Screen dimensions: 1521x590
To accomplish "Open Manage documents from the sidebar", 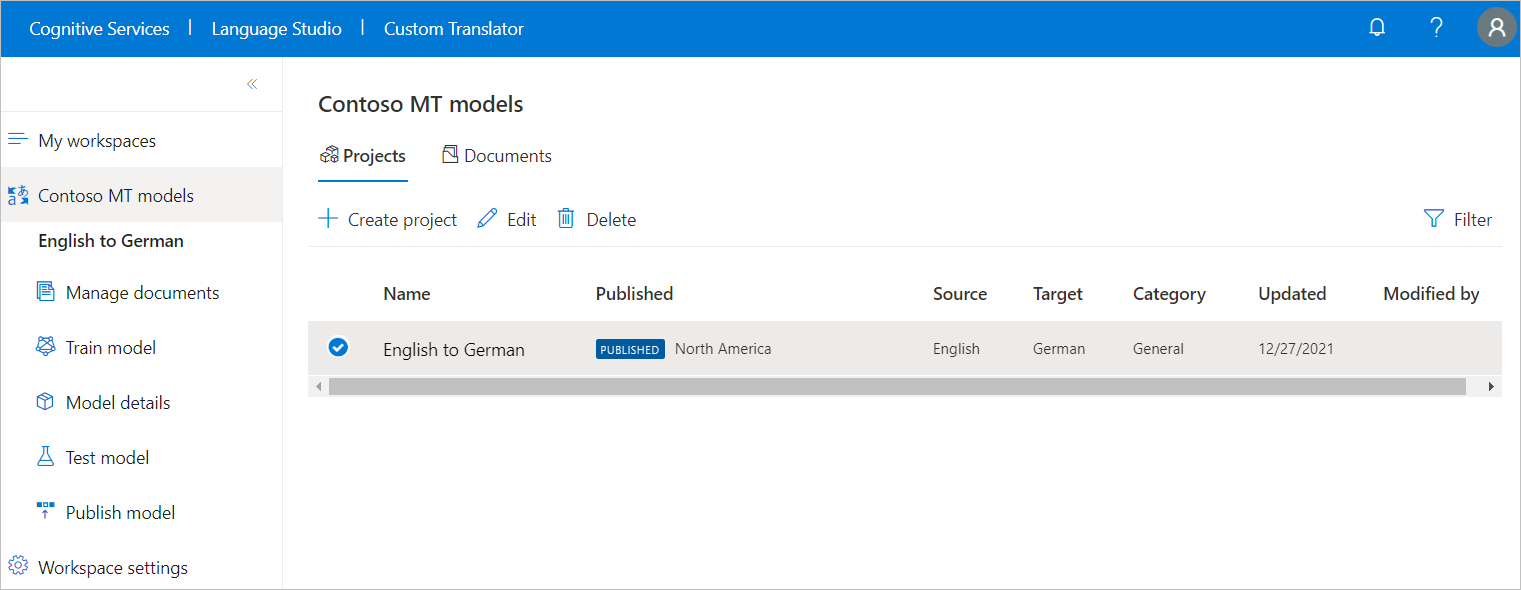I will point(142,291).
